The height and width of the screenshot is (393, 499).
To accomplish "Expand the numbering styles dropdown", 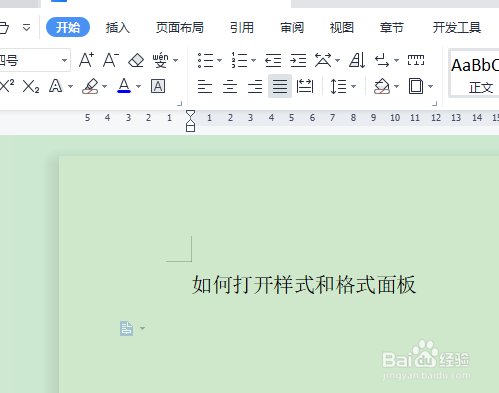I will coord(253,61).
